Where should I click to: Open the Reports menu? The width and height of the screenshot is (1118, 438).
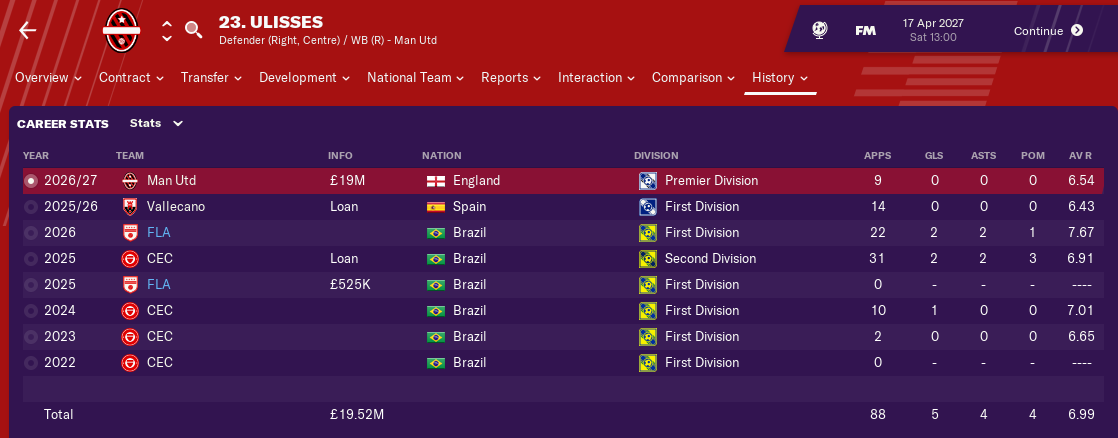(x=510, y=78)
